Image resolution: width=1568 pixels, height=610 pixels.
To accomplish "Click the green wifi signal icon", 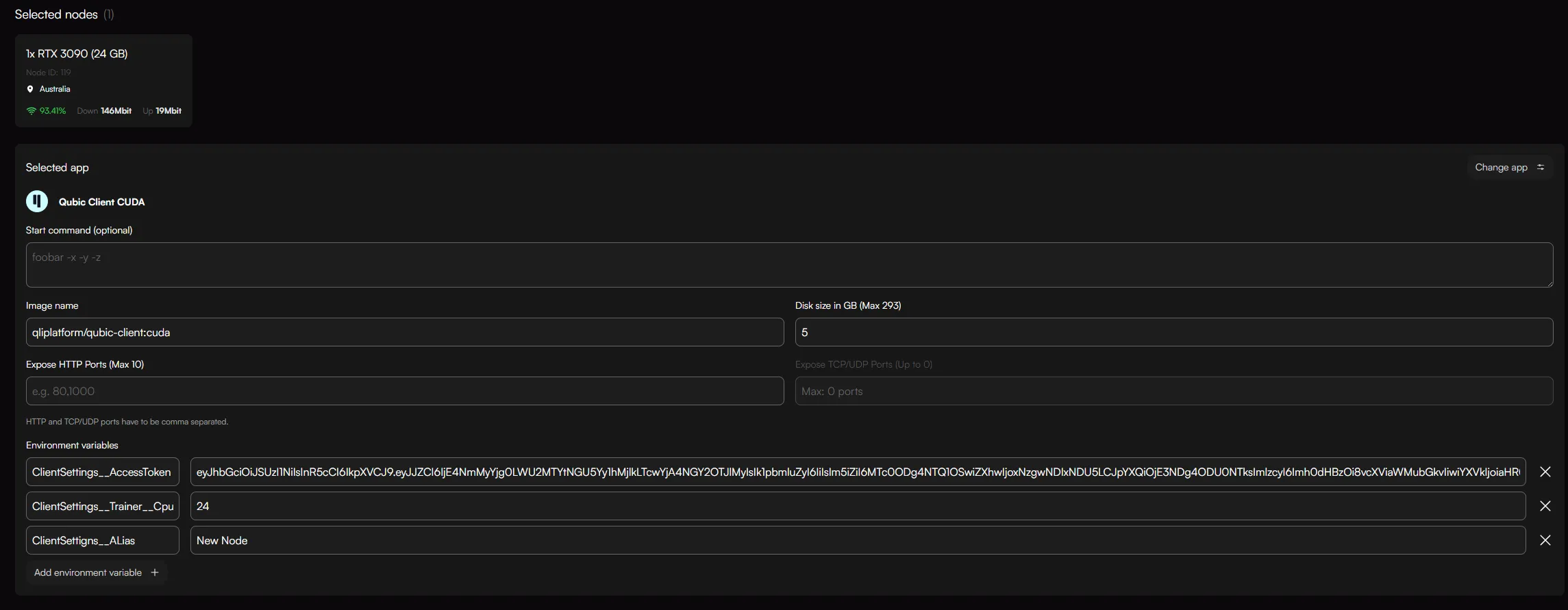I will point(31,111).
